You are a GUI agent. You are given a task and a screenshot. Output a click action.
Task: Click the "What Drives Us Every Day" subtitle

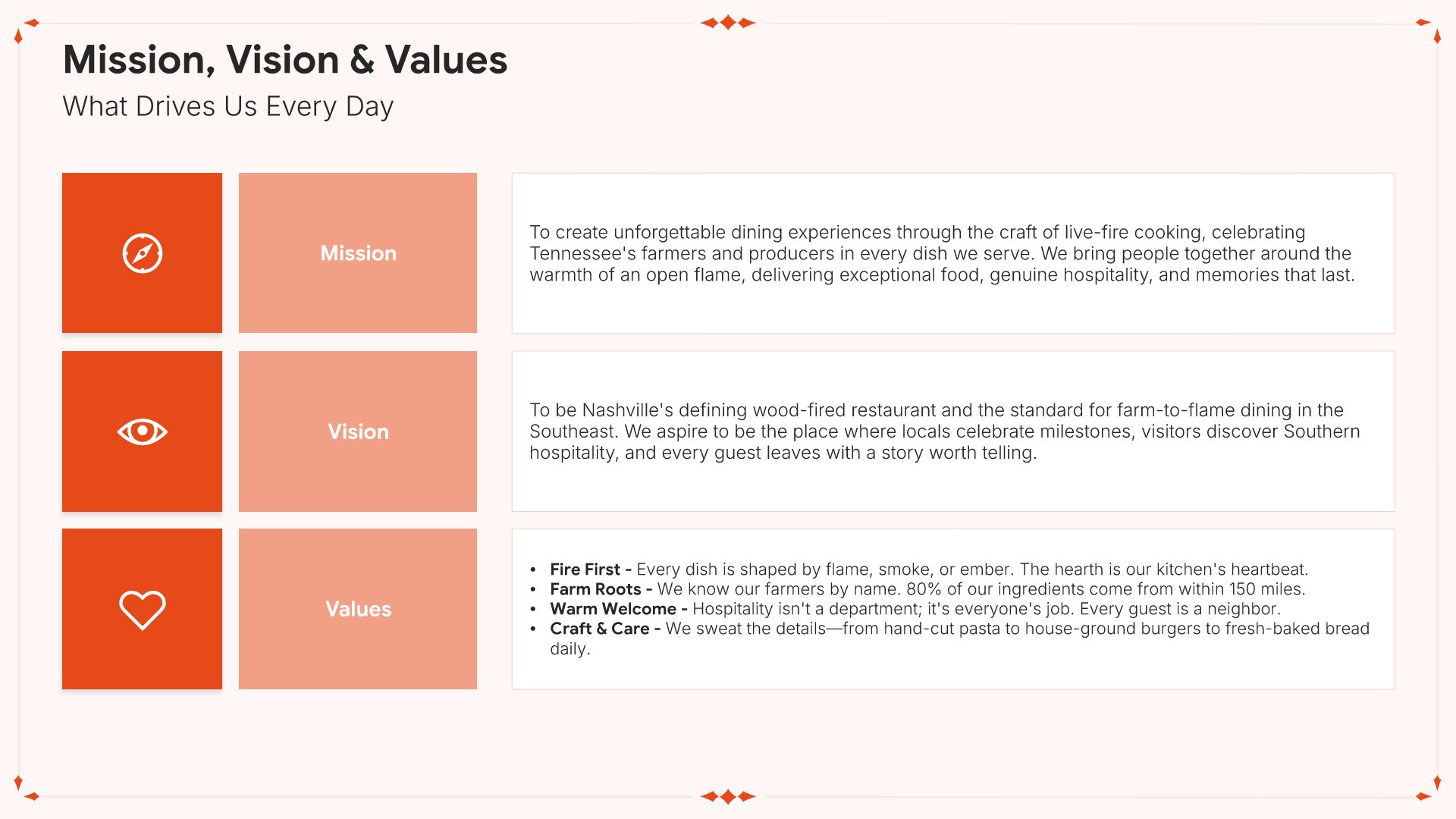point(227,107)
